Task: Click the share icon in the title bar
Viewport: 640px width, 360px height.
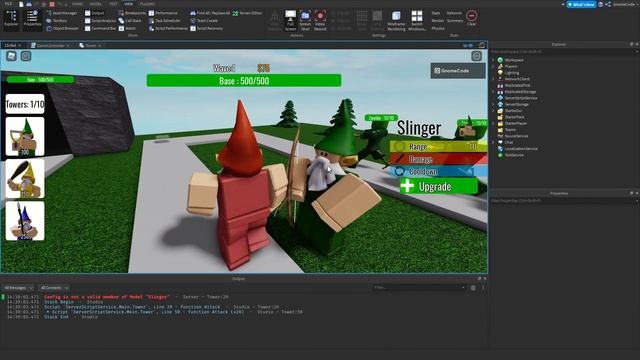Action: (608, 4)
